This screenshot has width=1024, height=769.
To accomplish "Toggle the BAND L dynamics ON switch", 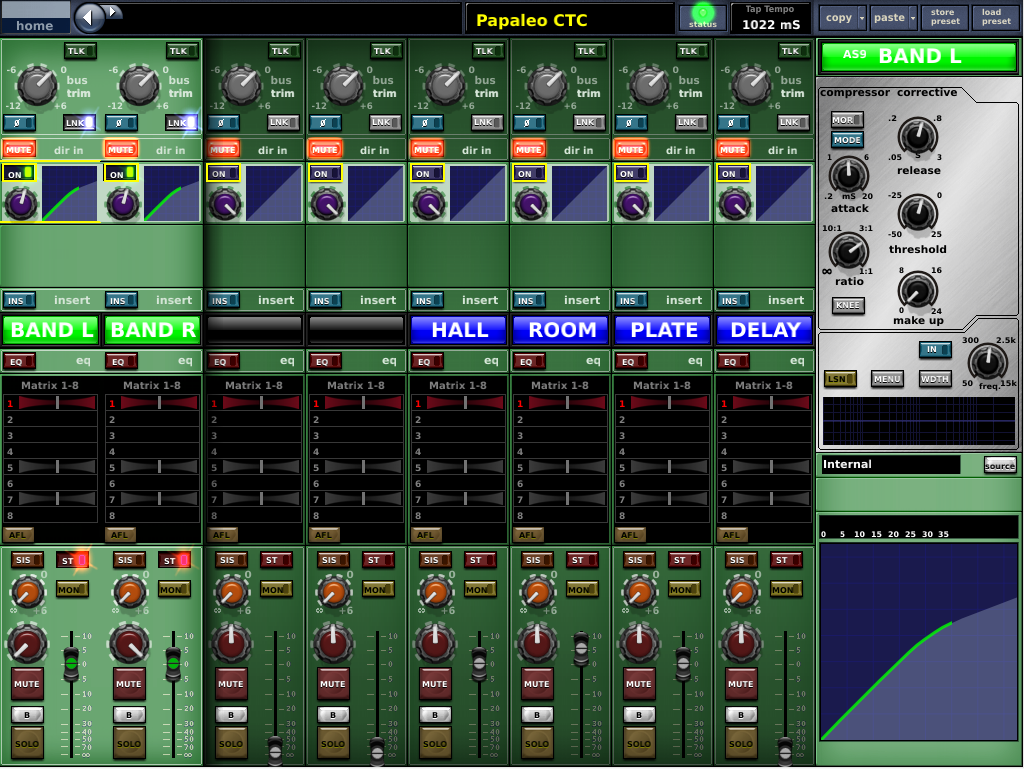I will click(19, 173).
